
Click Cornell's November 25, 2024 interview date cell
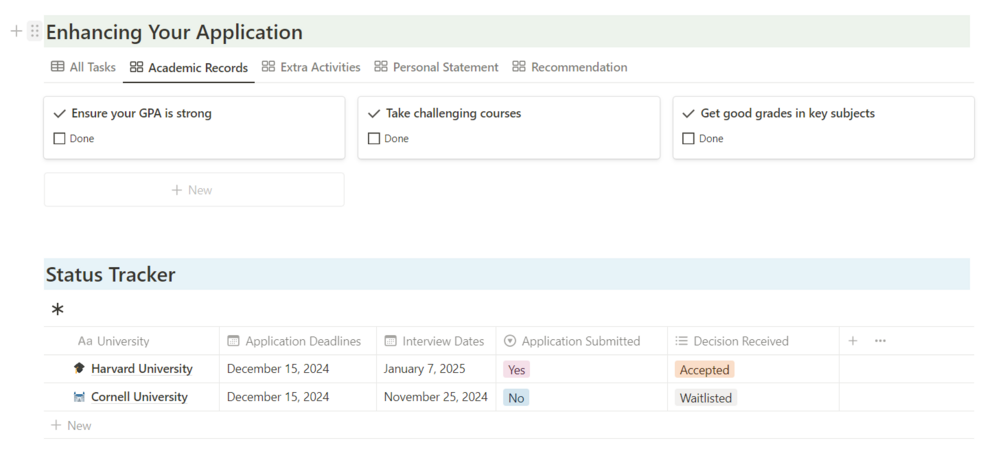436,397
